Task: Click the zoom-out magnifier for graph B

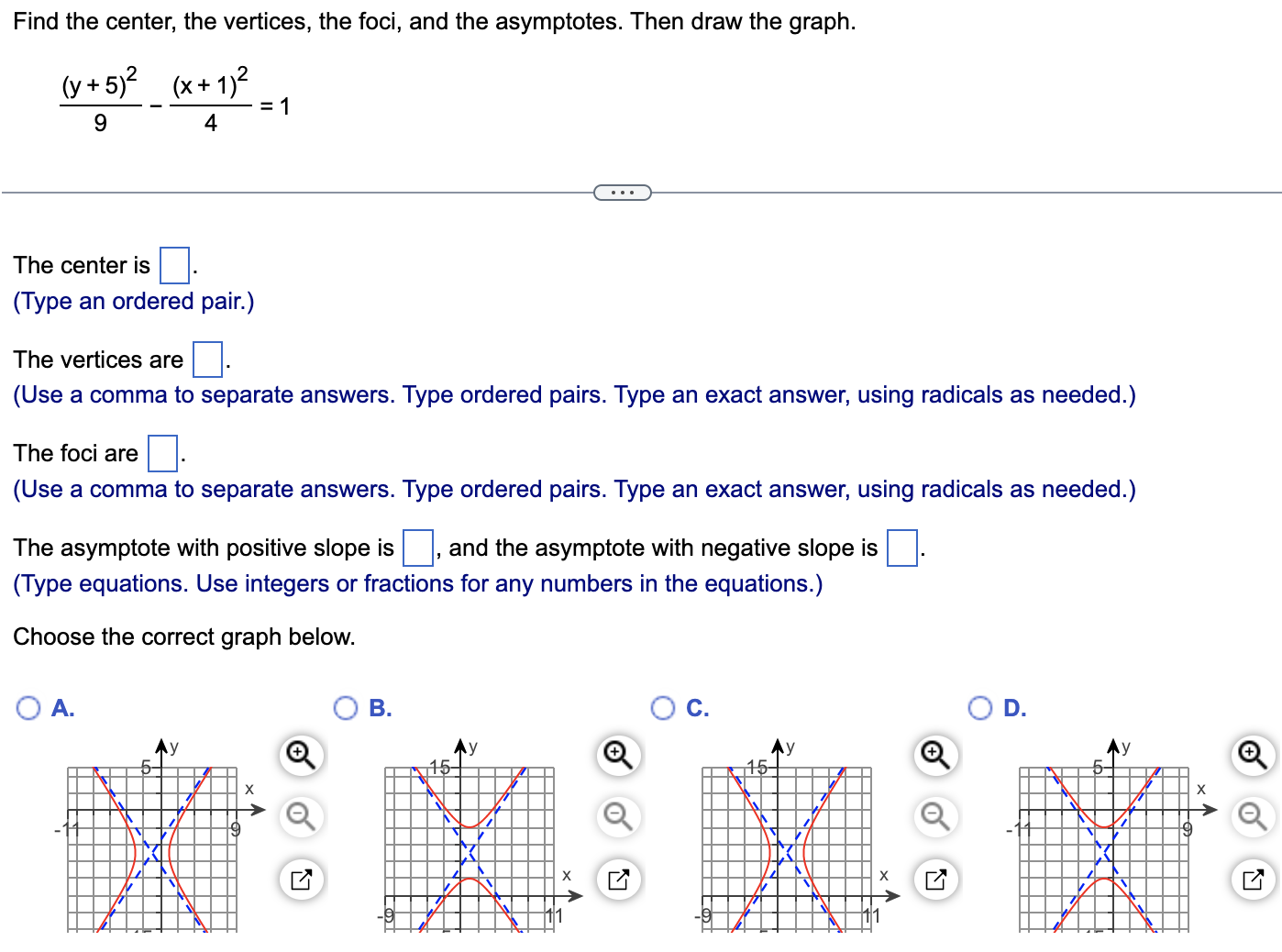Action: pyautogui.click(x=616, y=816)
